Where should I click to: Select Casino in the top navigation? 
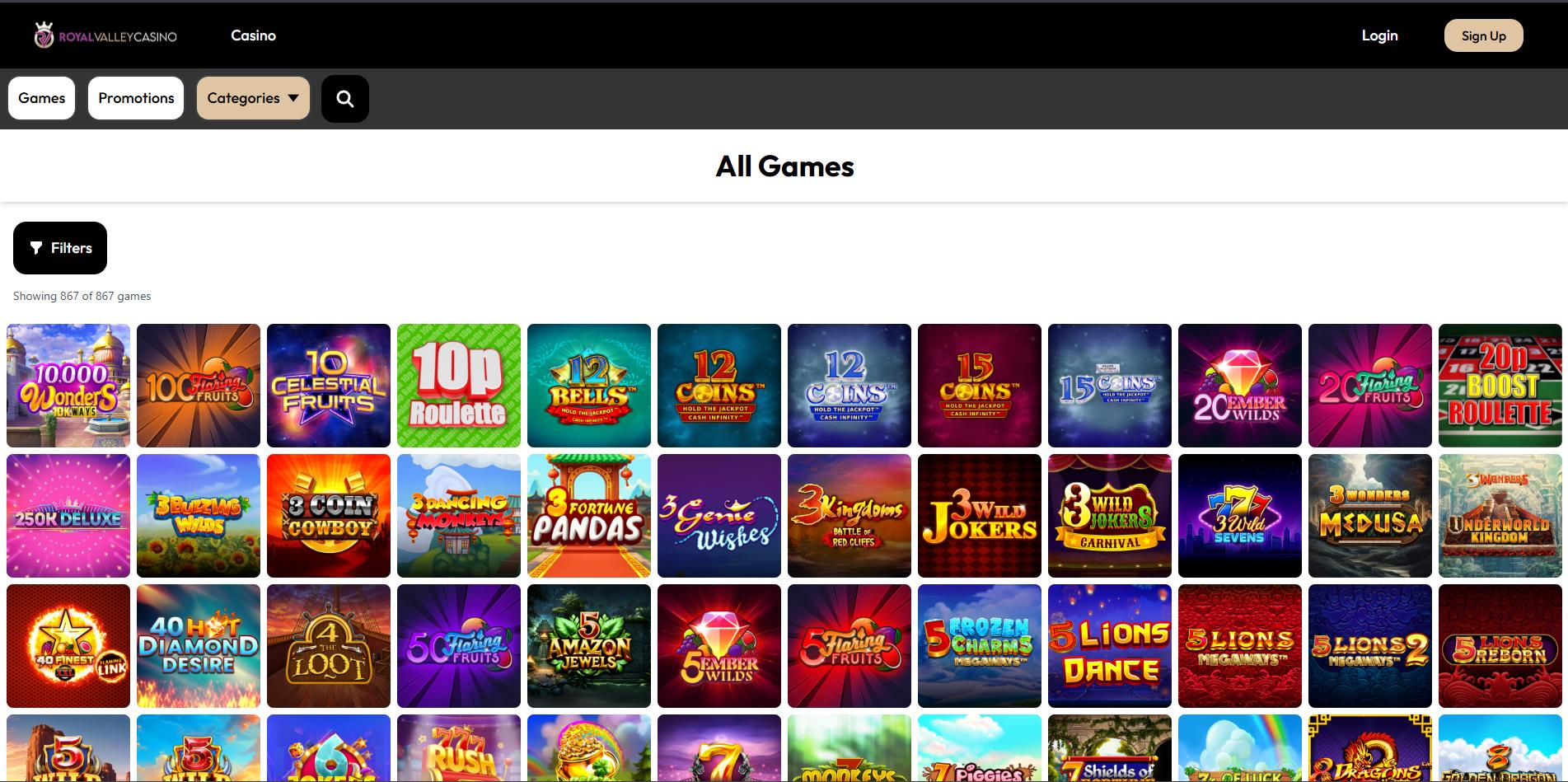253,35
